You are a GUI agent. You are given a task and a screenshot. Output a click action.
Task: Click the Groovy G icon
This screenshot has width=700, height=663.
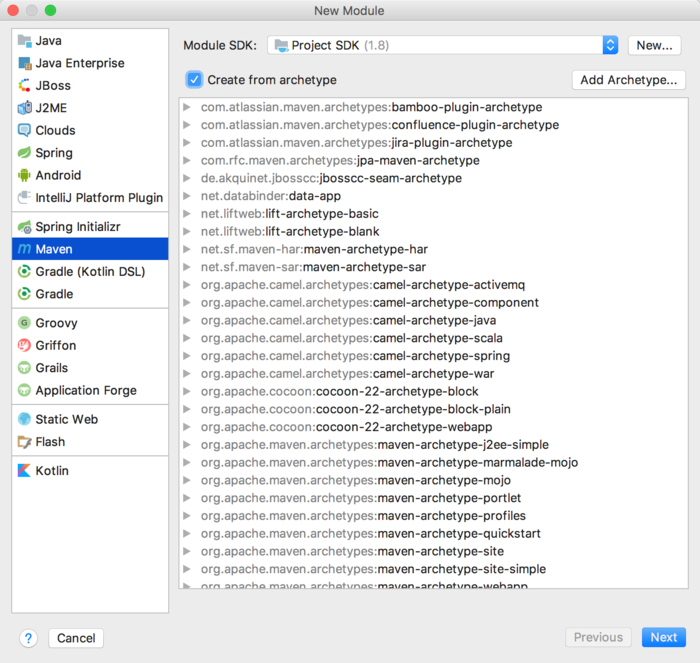click(x=24, y=323)
